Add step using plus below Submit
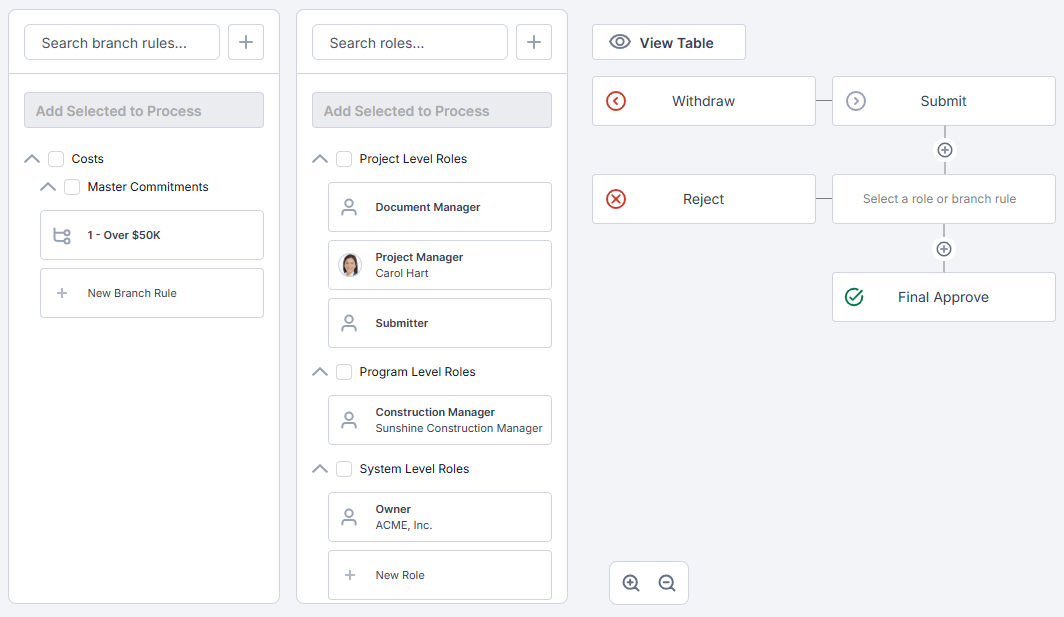This screenshot has width=1064, height=617. (944, 150)
